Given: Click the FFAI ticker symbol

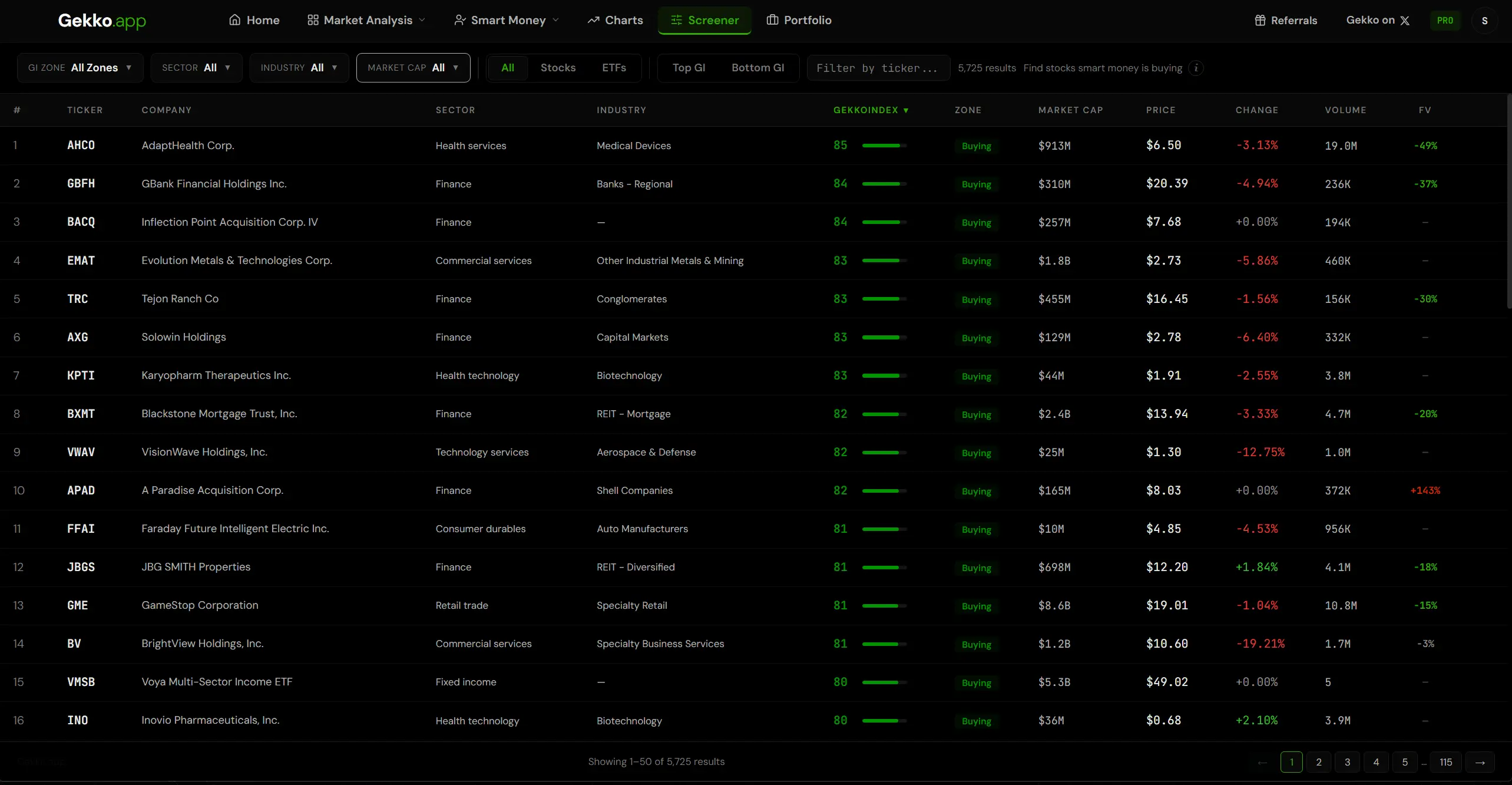Looking at the screenshot, I should pyautogui.click(x=81, y=529).
